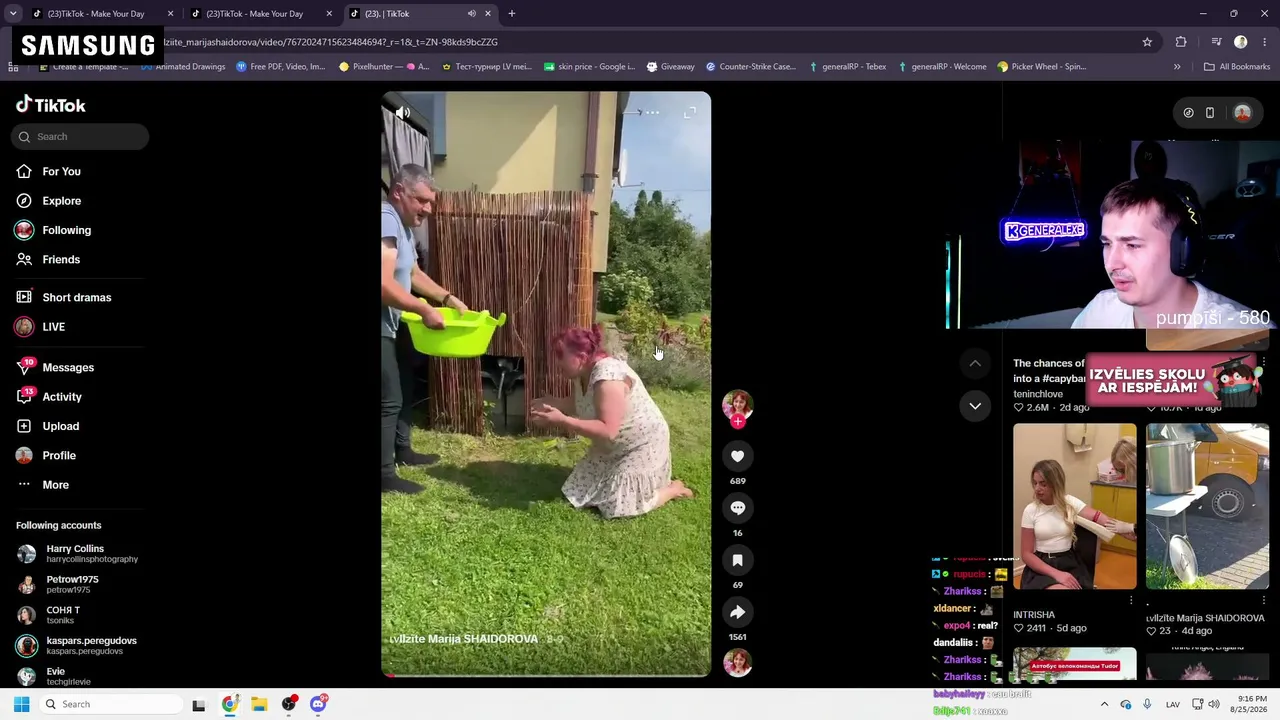Click the Upload plus icon
Image resolution: width=1280 pixels, height=720 pixels.
point(25,426)
